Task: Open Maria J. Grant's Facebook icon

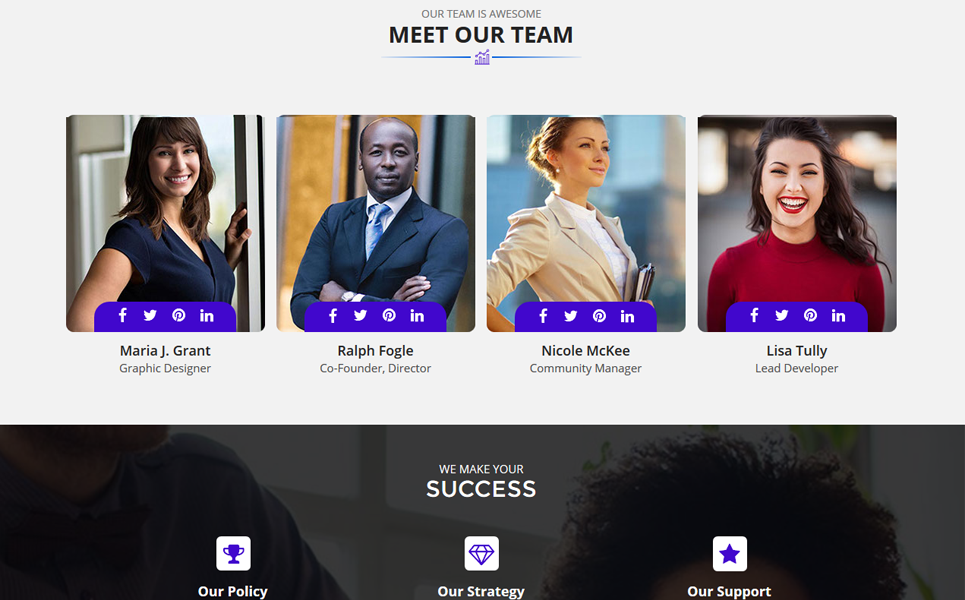Action: coord(122,316)
